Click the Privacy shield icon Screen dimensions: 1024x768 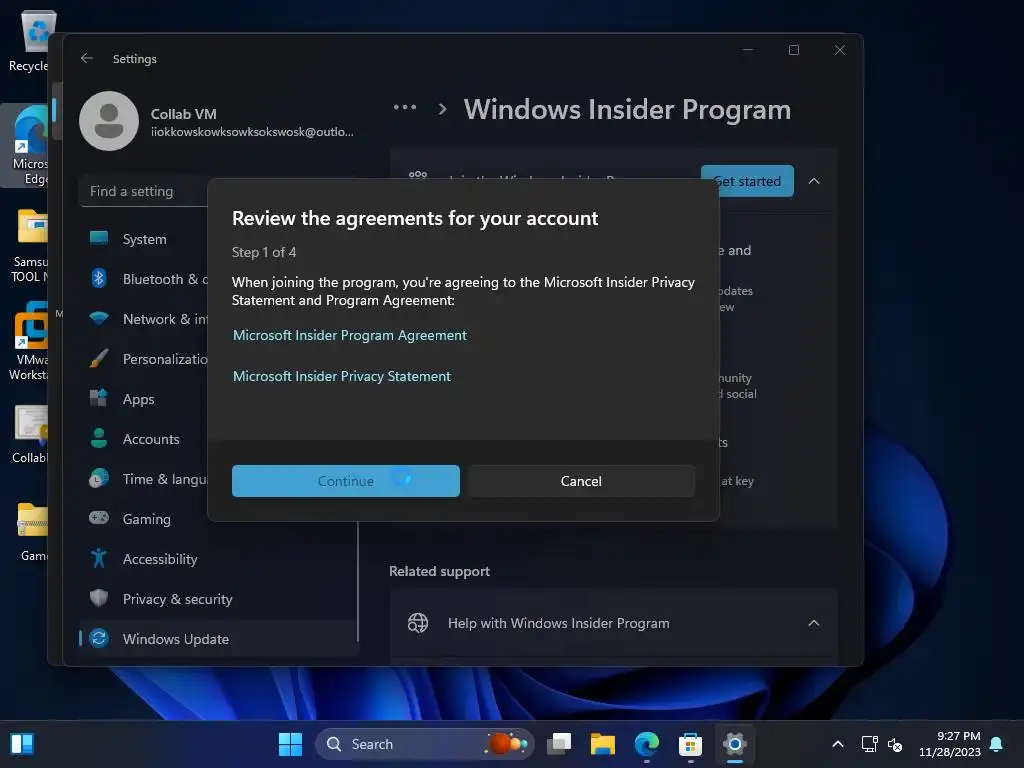[99, 598]
